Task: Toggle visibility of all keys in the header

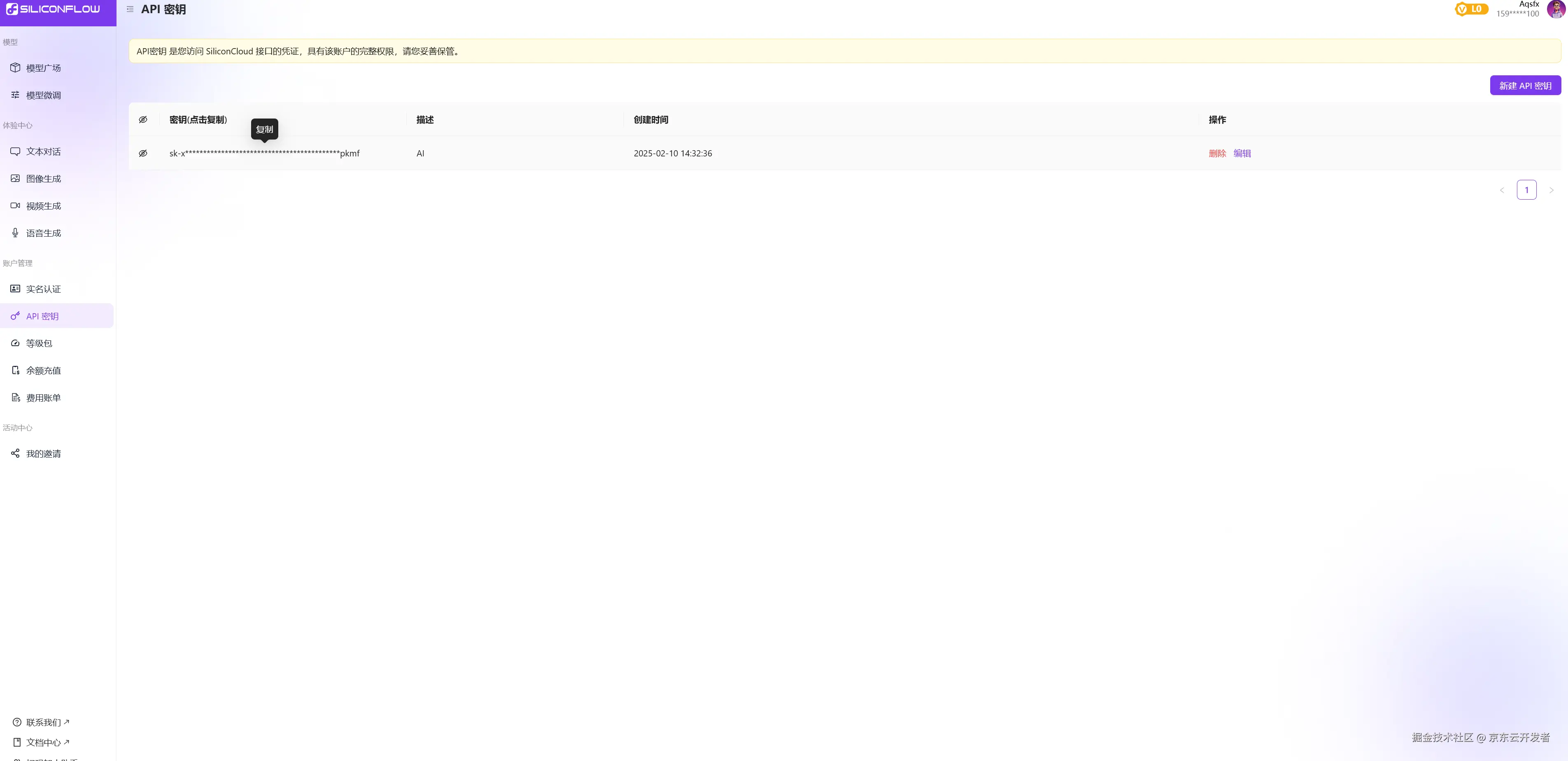Action: coord(143,120)
